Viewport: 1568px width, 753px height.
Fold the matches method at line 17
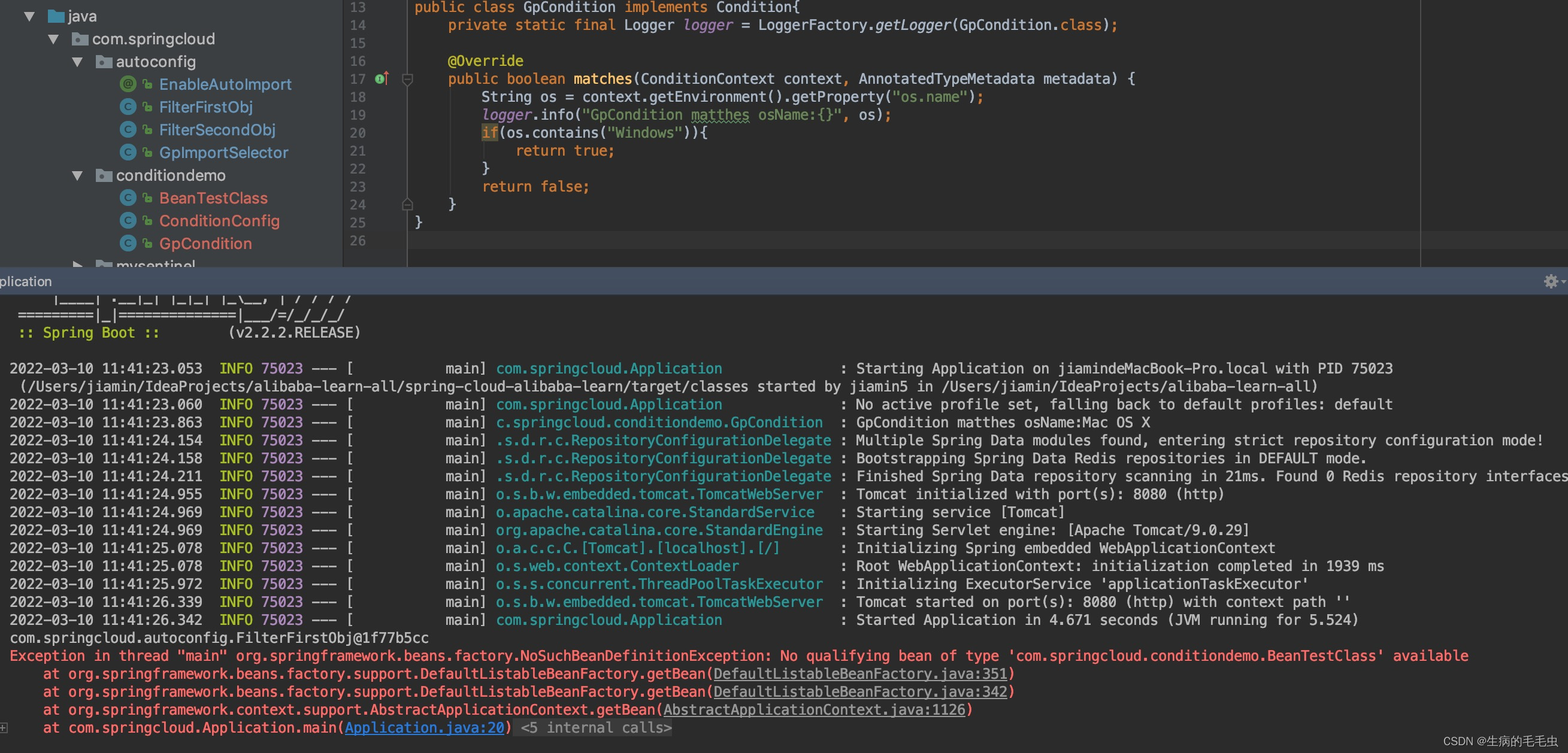408,79
